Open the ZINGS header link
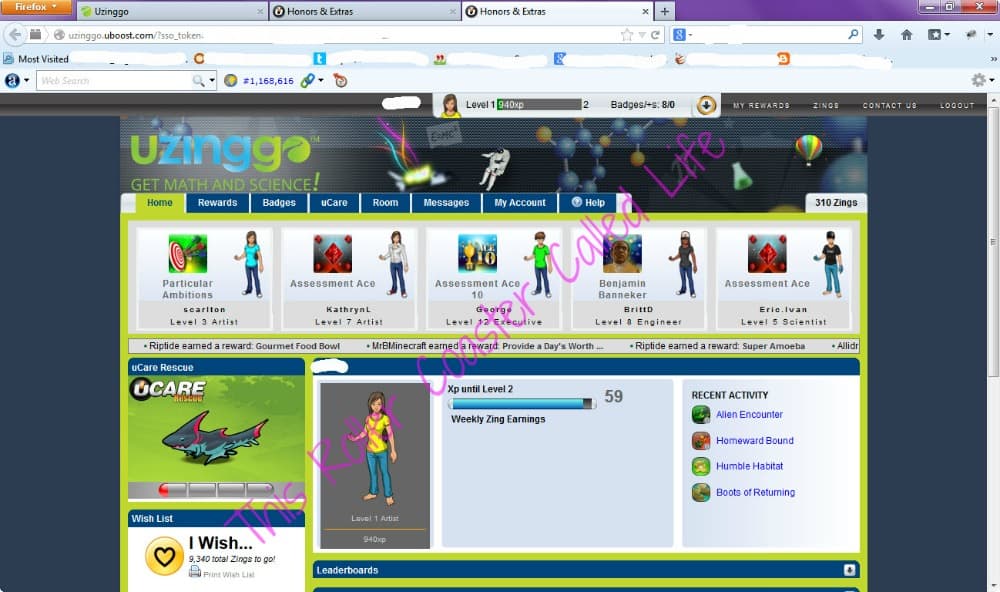This screenshot has width=1000, height=592. [x=826, y=105]
